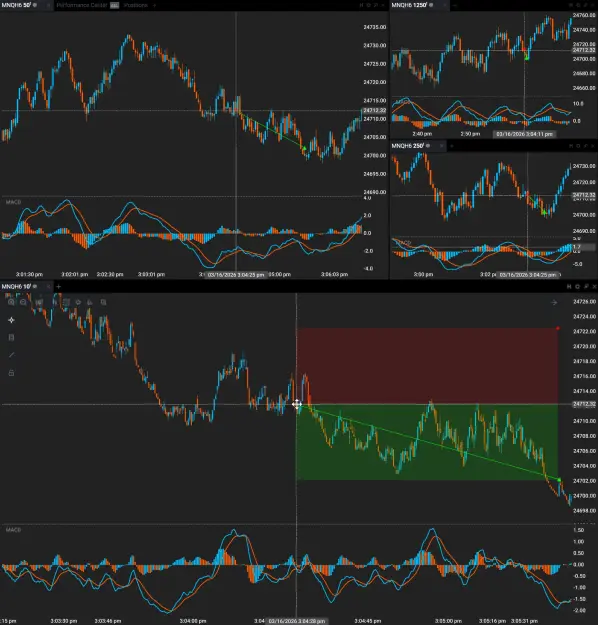
Task: Click the green profit-target zone on bottom chart
Action: (427, 442)
